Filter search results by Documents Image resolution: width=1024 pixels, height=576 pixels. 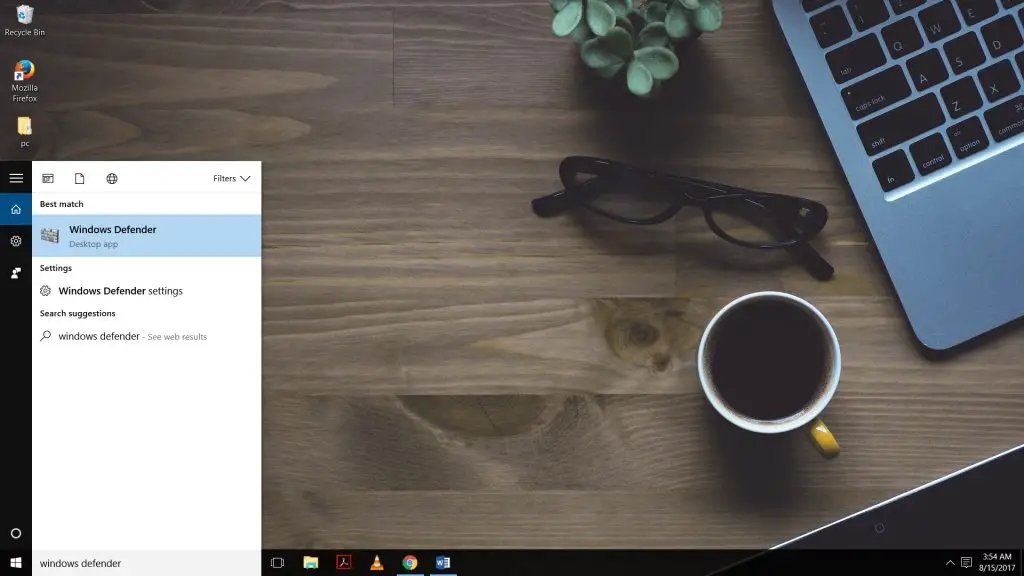point(80,178)
